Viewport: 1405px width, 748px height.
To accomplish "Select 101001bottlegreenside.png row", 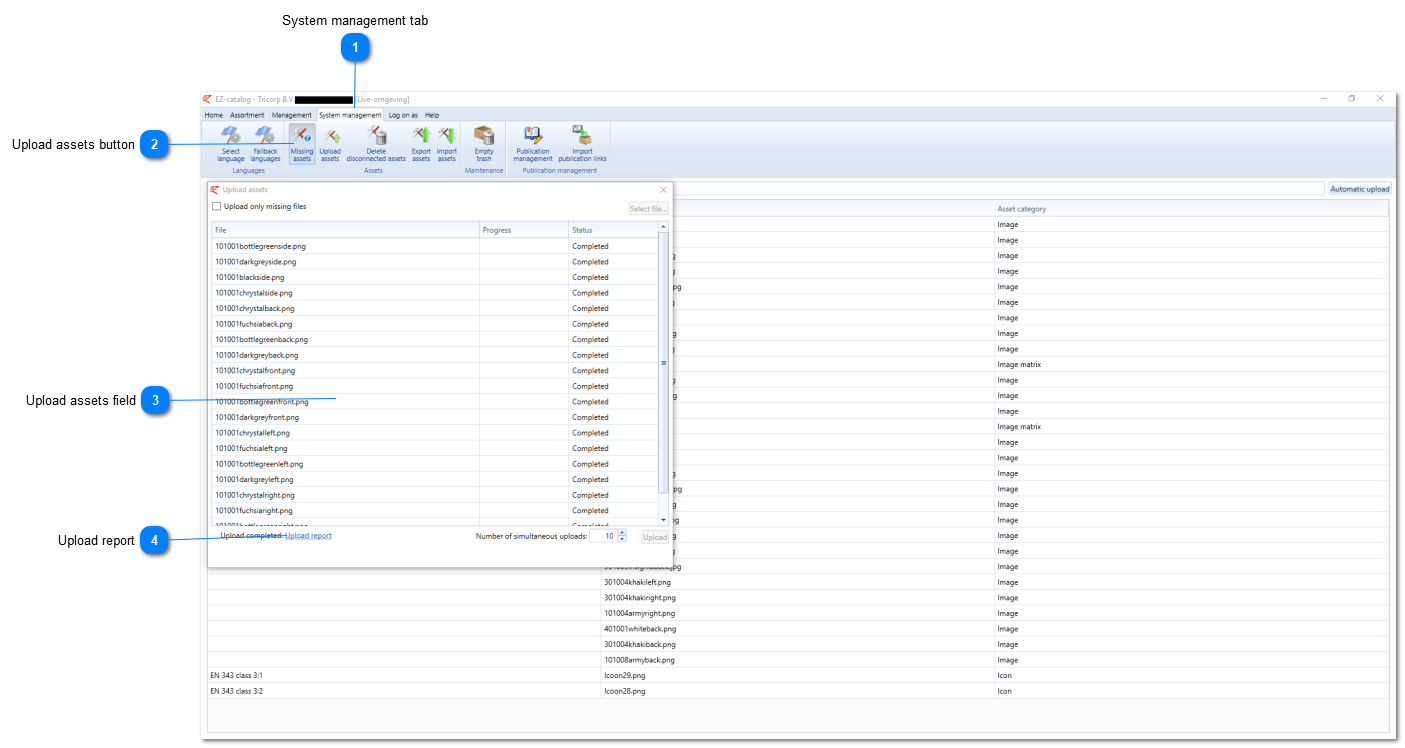I will pyautogui.click(x=434, y=246).
